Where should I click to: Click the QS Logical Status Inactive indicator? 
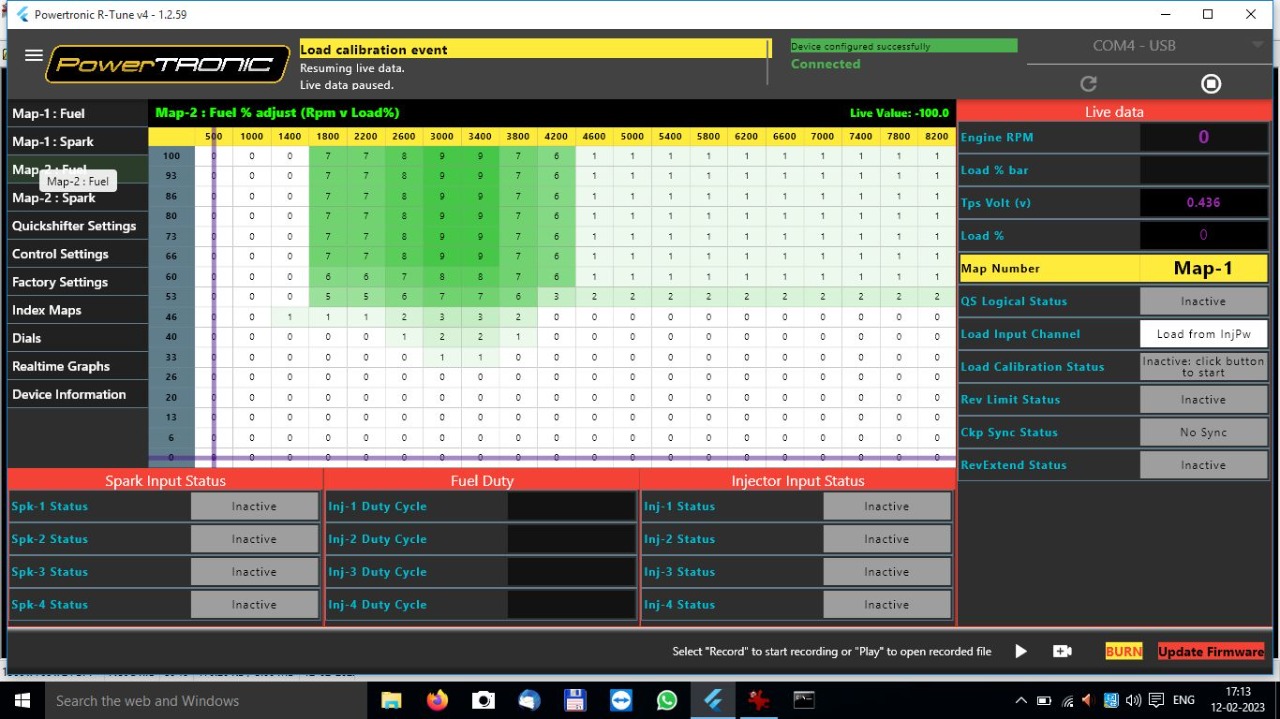click(x=1203, y=301)
